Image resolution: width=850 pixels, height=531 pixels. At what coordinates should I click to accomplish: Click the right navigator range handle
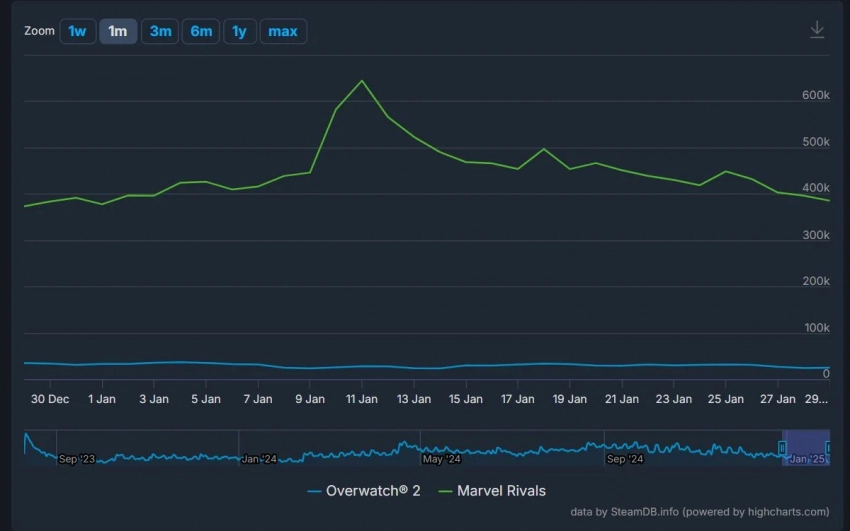828,447
